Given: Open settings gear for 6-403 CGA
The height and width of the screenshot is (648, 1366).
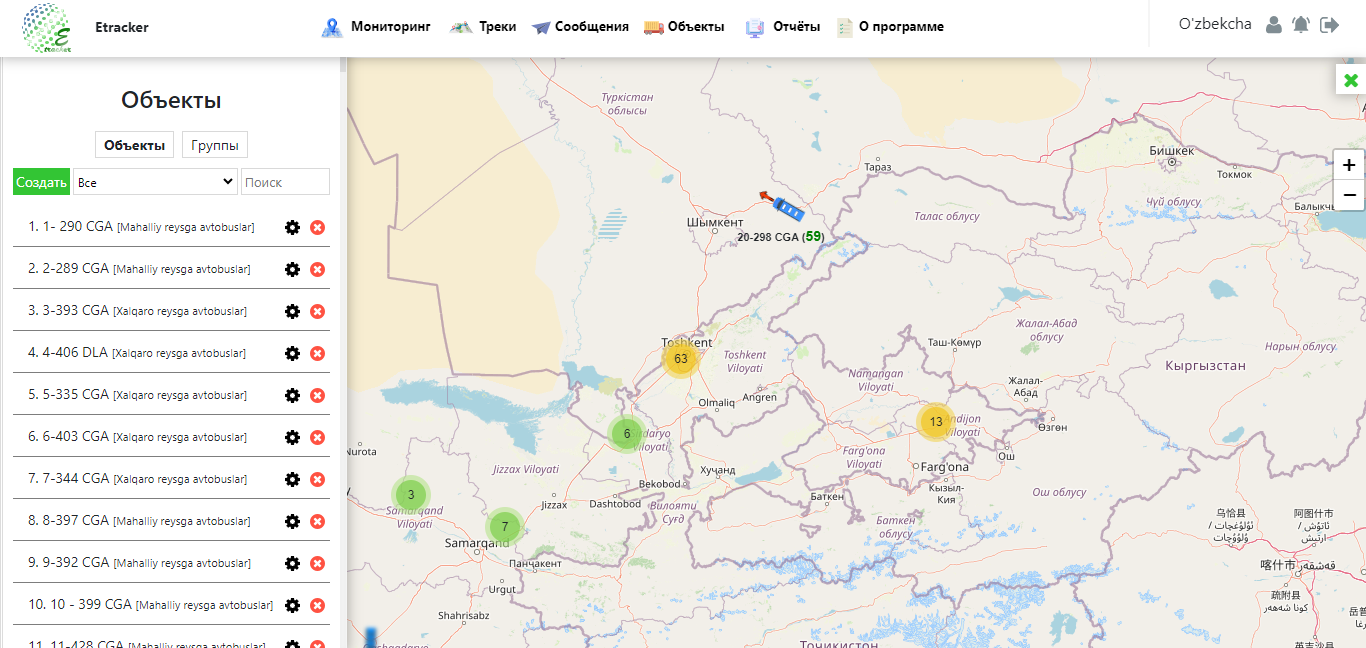Looking at the screenshot, I should [x=292, y=437].
